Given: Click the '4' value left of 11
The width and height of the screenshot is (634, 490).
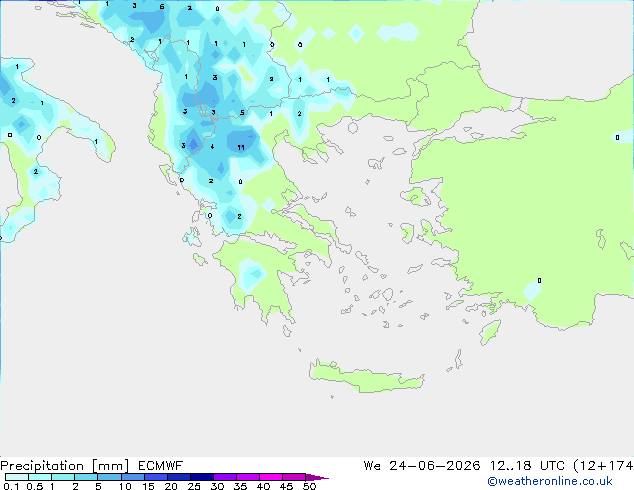Looking at the screenshot, I should [212, 146].
